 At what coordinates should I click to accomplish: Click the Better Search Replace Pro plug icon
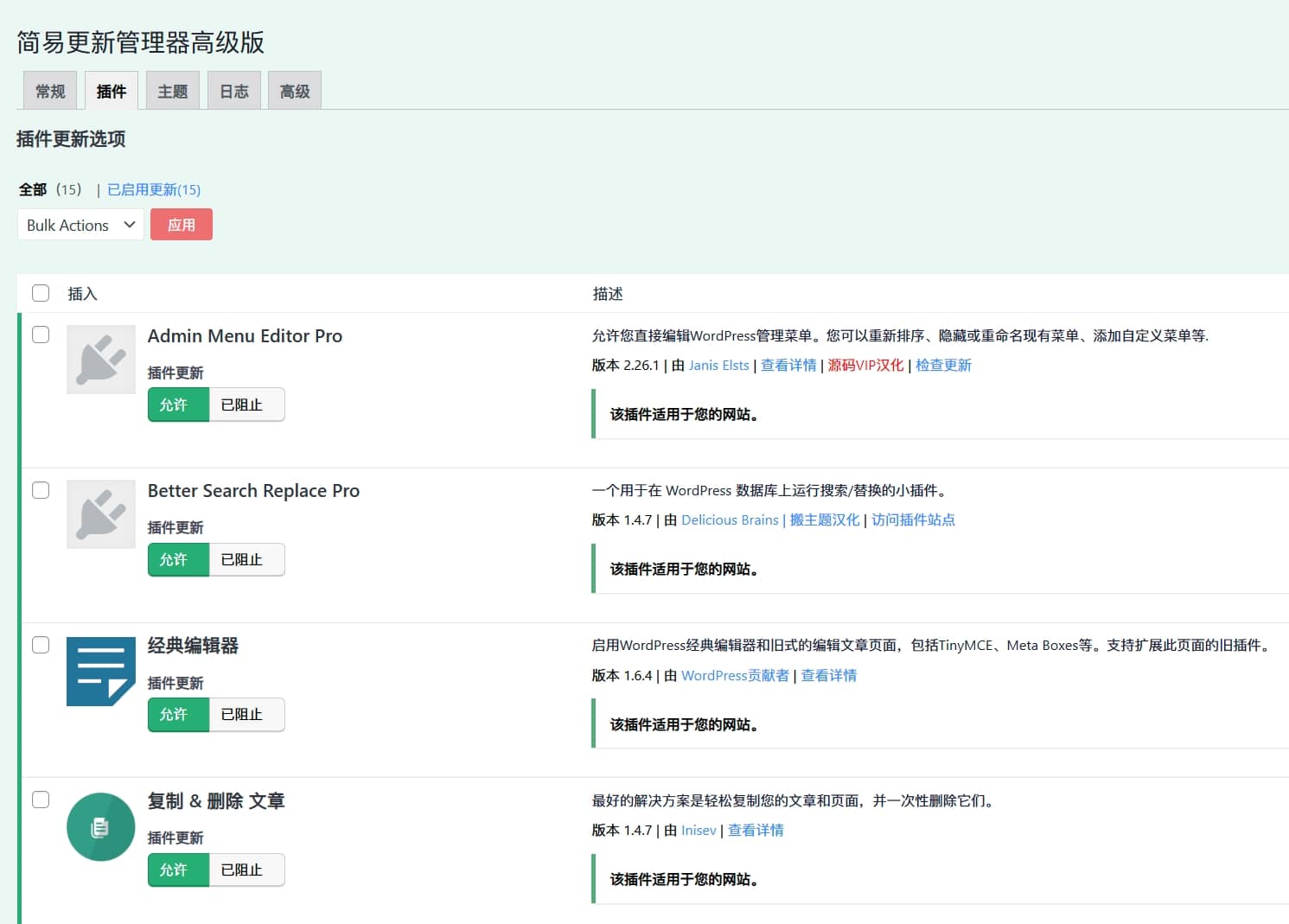pyautogui.click(x=101, y=514)
